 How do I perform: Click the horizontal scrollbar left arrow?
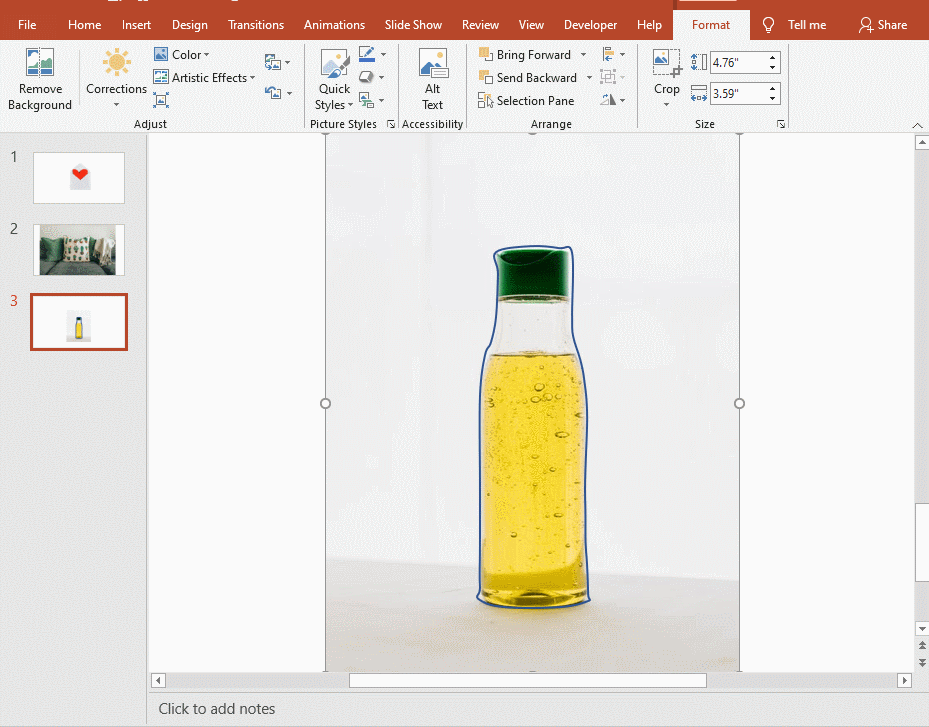pos(158,680)
